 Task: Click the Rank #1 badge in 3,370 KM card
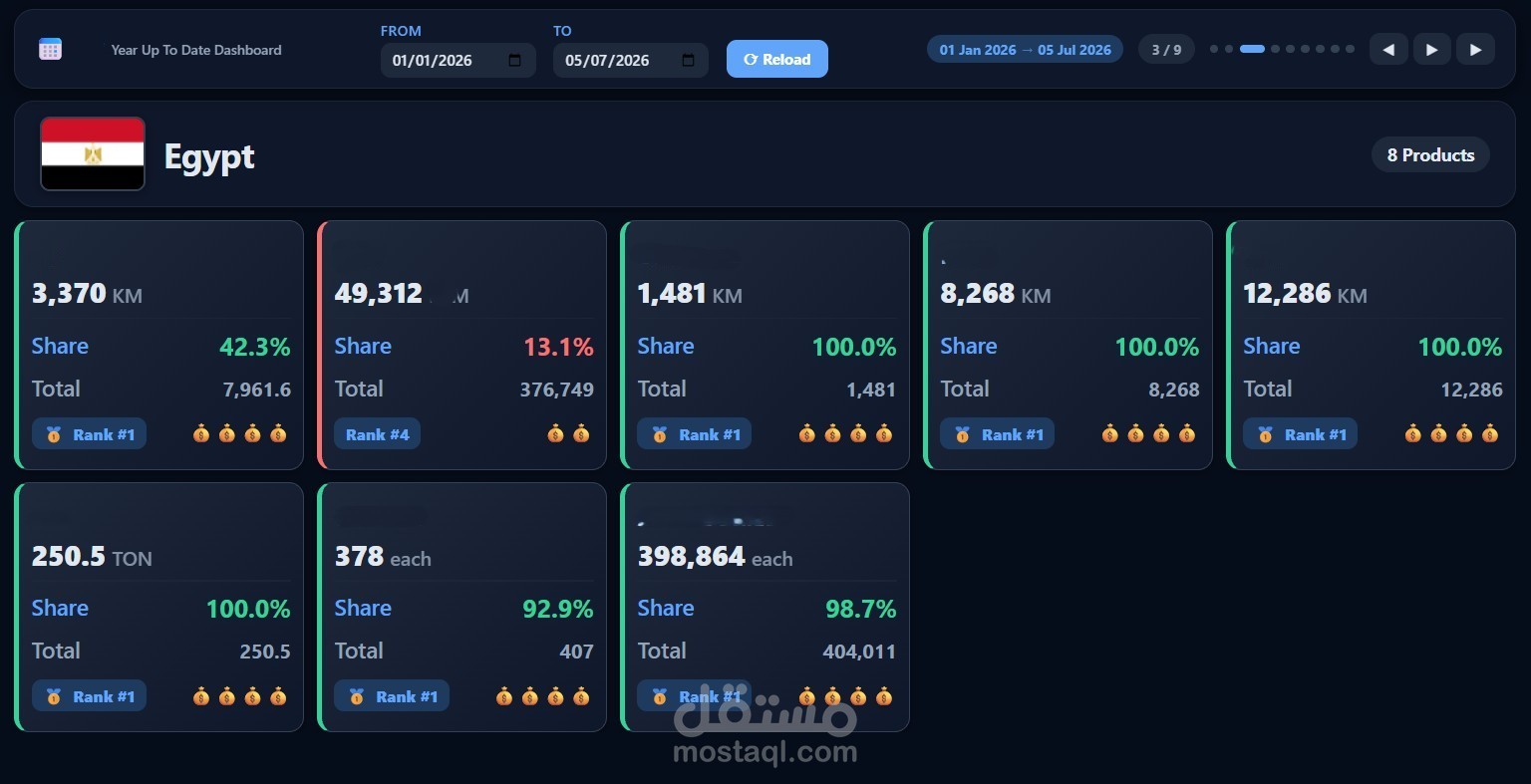point(90,434)
